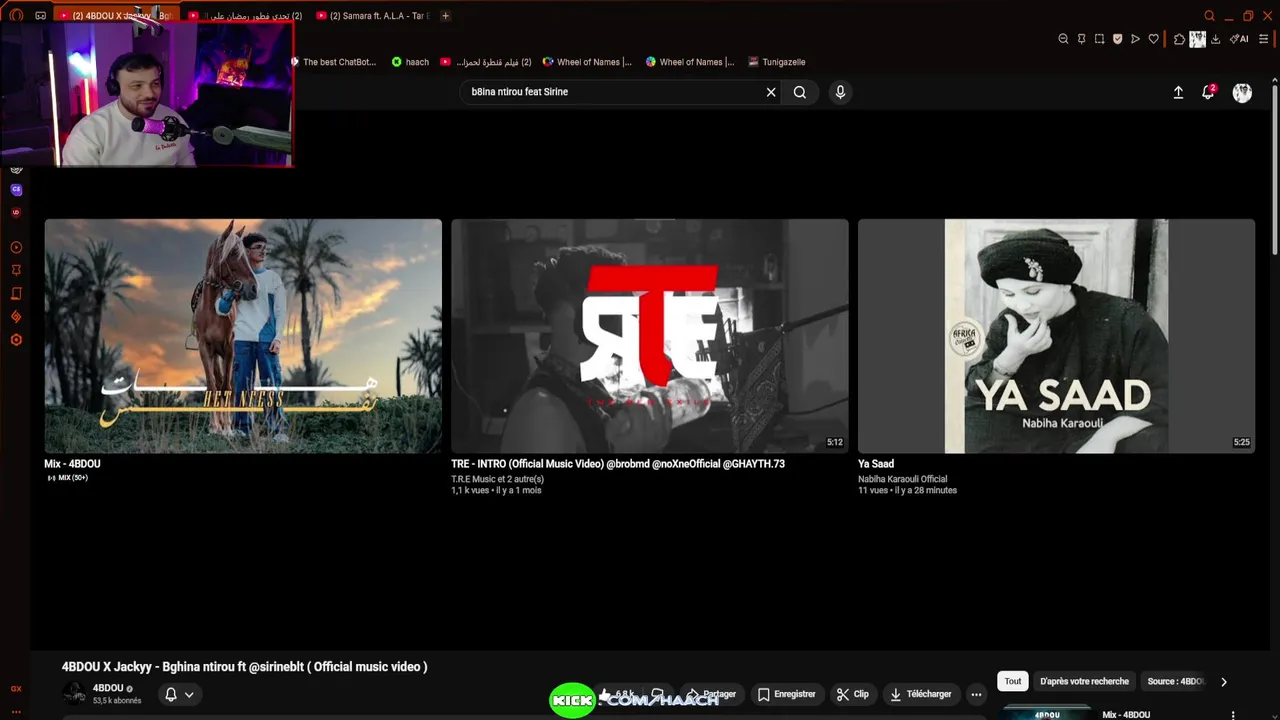Select the 'D'après votre recherche' chip
This screenshot has height=720, width=1280.
[x=1084, y=682]
